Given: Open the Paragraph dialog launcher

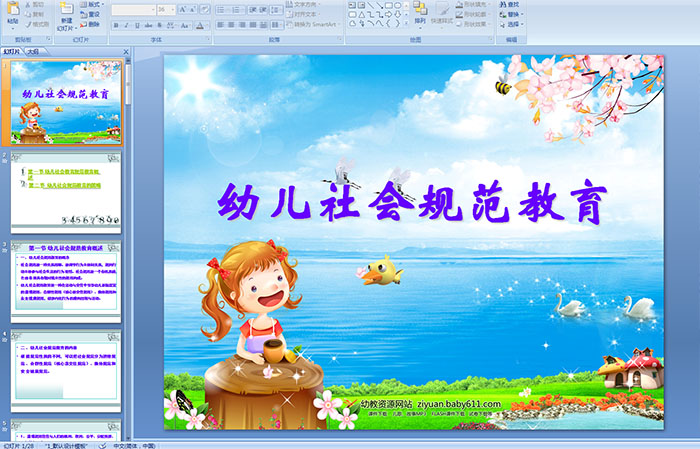Looking at the screenshot, I should pyautogui.click(x=340, y=39).
